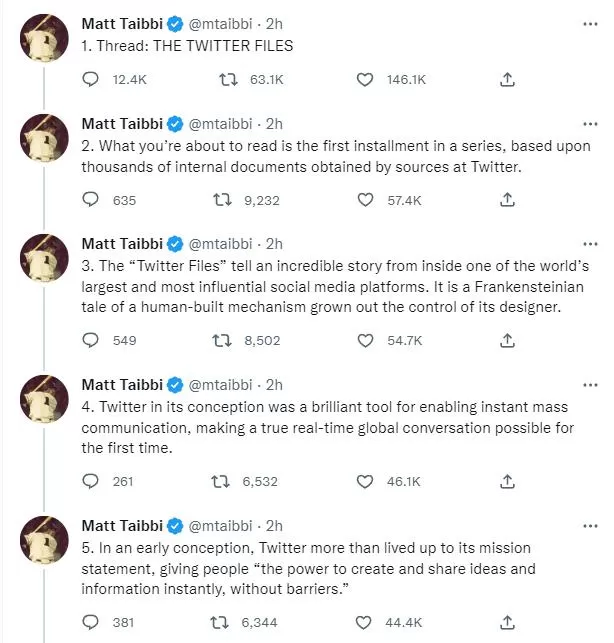Open the profile avatar beside tweet number 5

44,540
